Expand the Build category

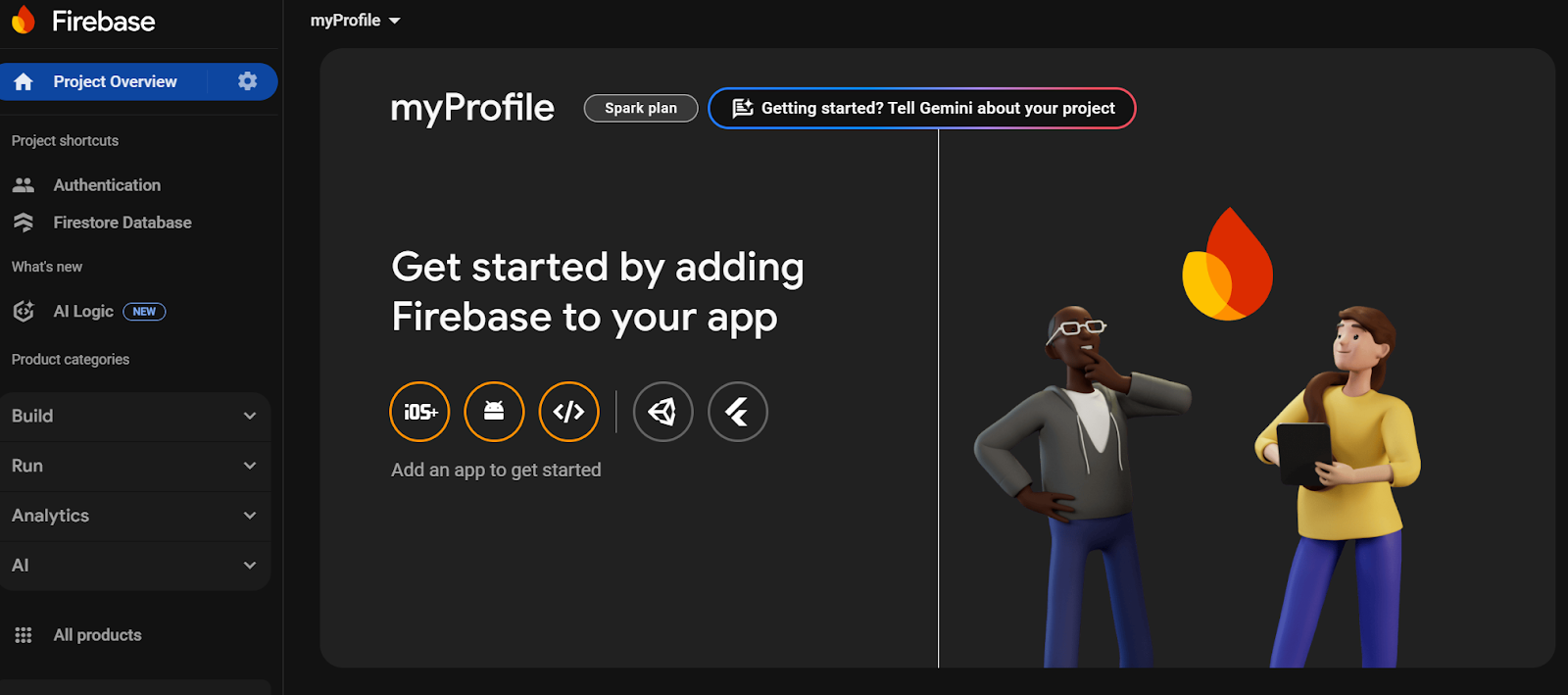point(134,416)
